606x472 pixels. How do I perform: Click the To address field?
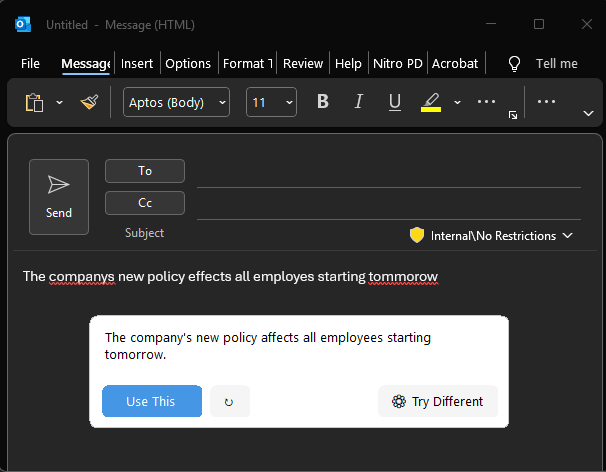(x=389, y=174)
